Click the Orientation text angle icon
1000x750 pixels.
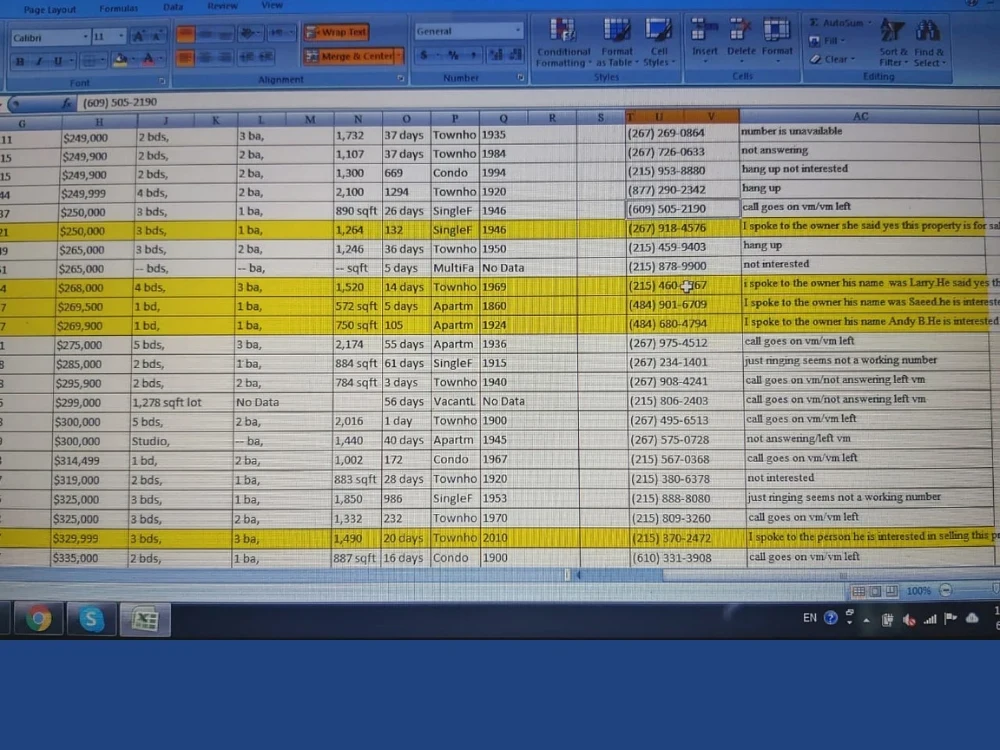tap(248, 33)
